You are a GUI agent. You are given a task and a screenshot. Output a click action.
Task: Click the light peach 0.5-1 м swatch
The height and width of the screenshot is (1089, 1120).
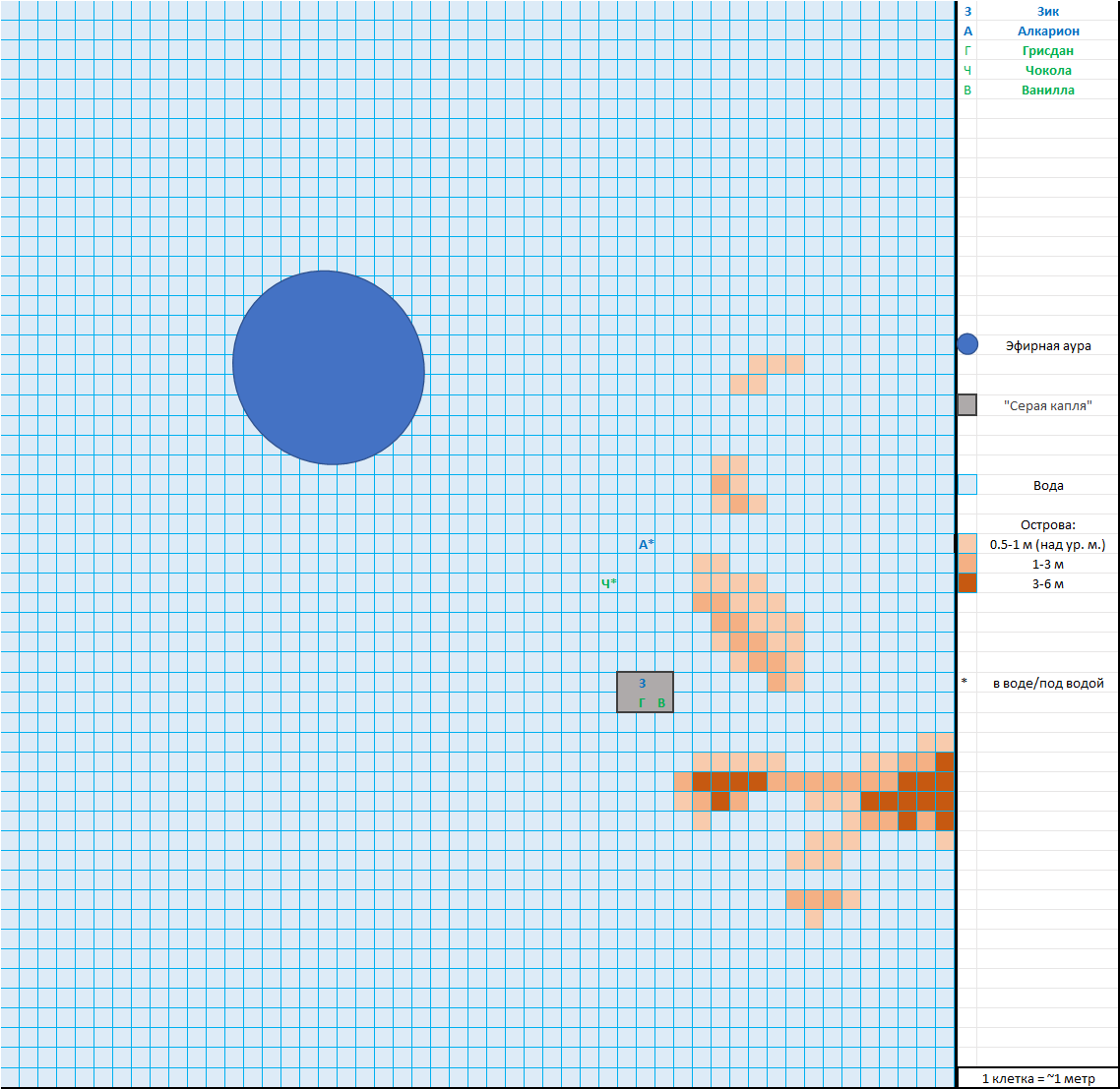tap(967, 543)
